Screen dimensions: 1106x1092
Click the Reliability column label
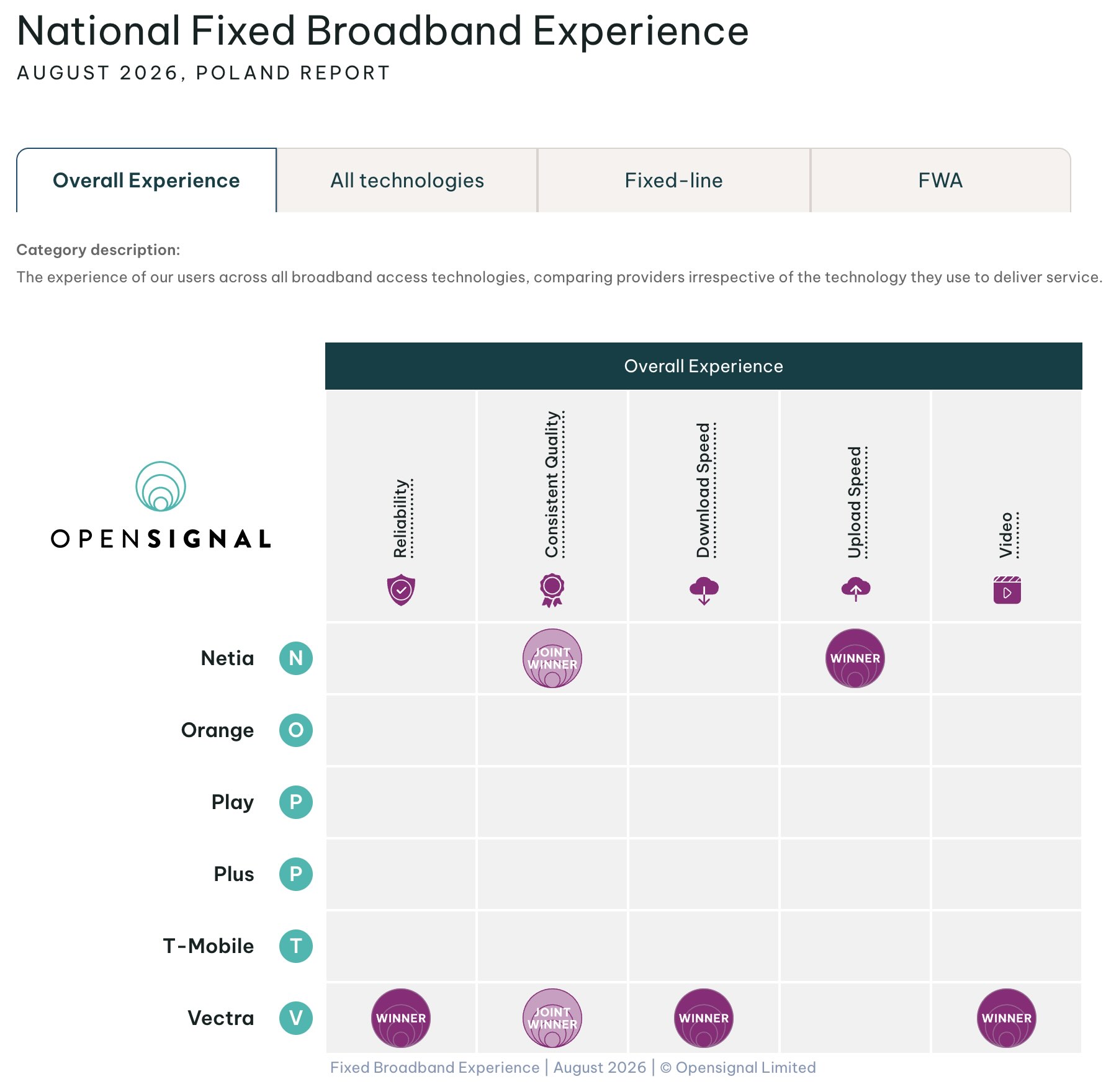point(402,518)
